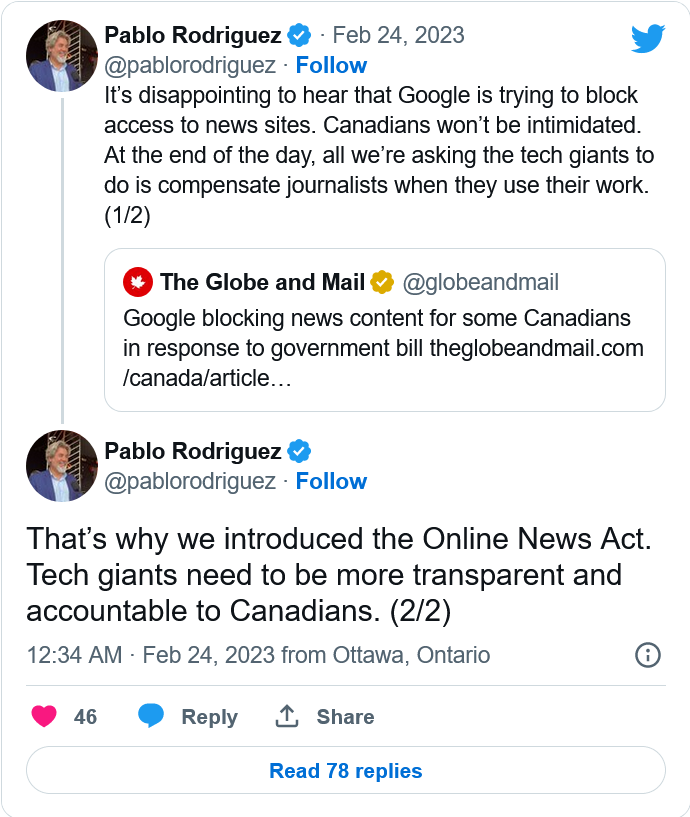Follow Pablo Rodriguez from second tweet
Viewport: 690px width, 817px height.
coord(331,481)
